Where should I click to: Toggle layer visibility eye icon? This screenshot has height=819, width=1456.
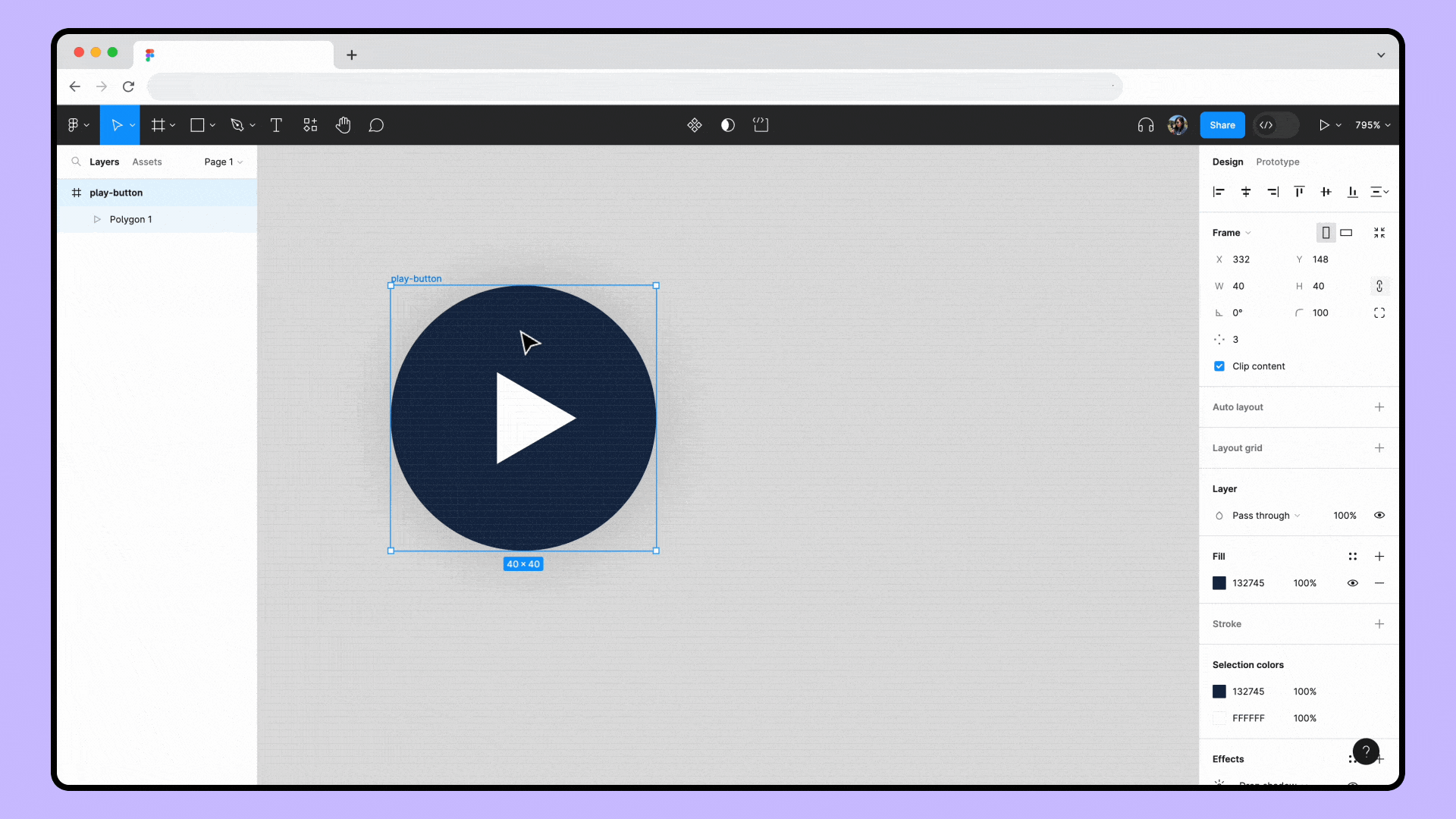coord(1380,515)
